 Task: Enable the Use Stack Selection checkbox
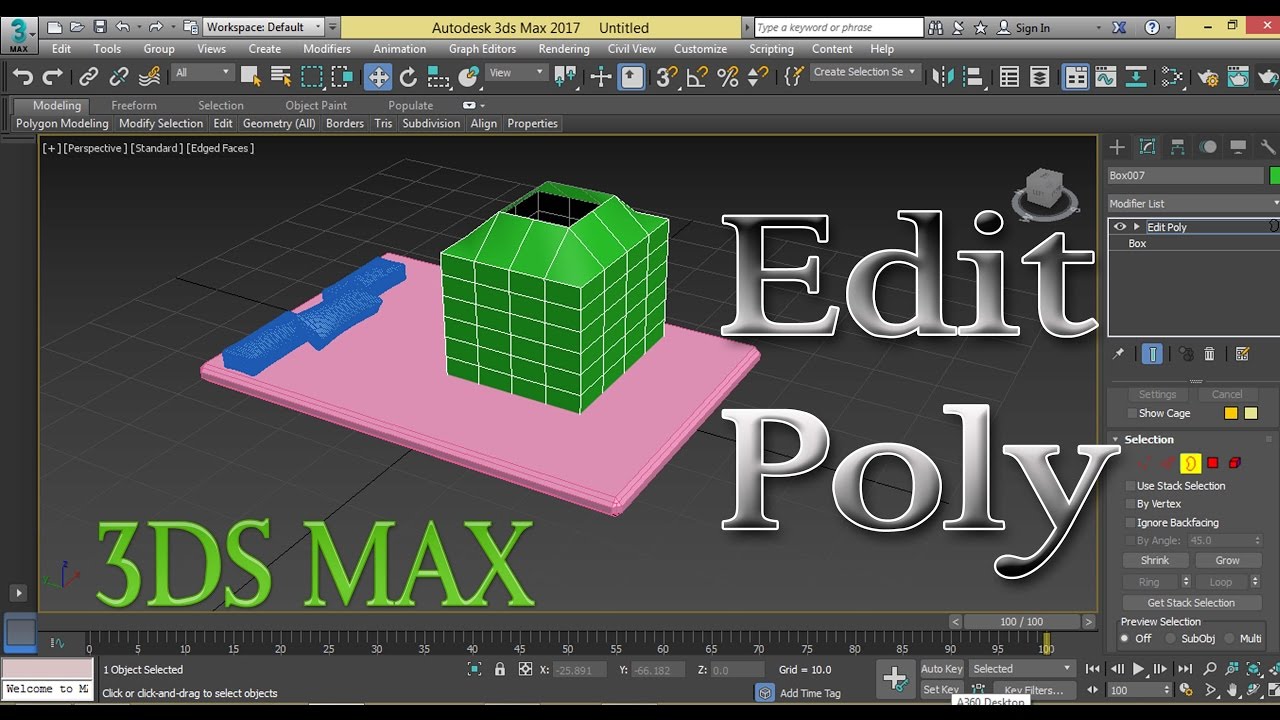[x=1130, y=486]
